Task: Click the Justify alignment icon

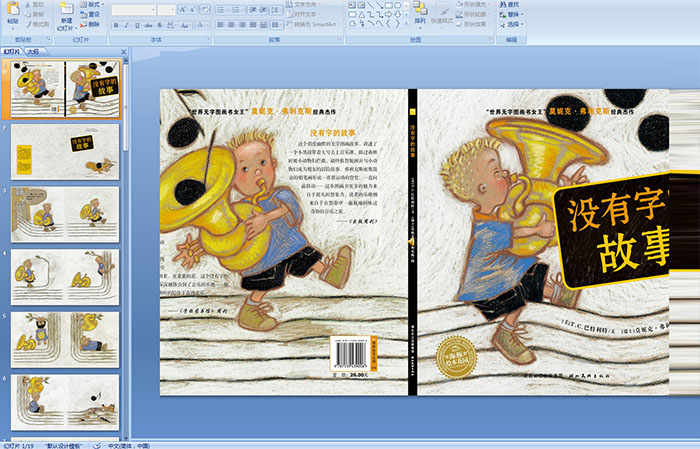Action: (253, 25)
